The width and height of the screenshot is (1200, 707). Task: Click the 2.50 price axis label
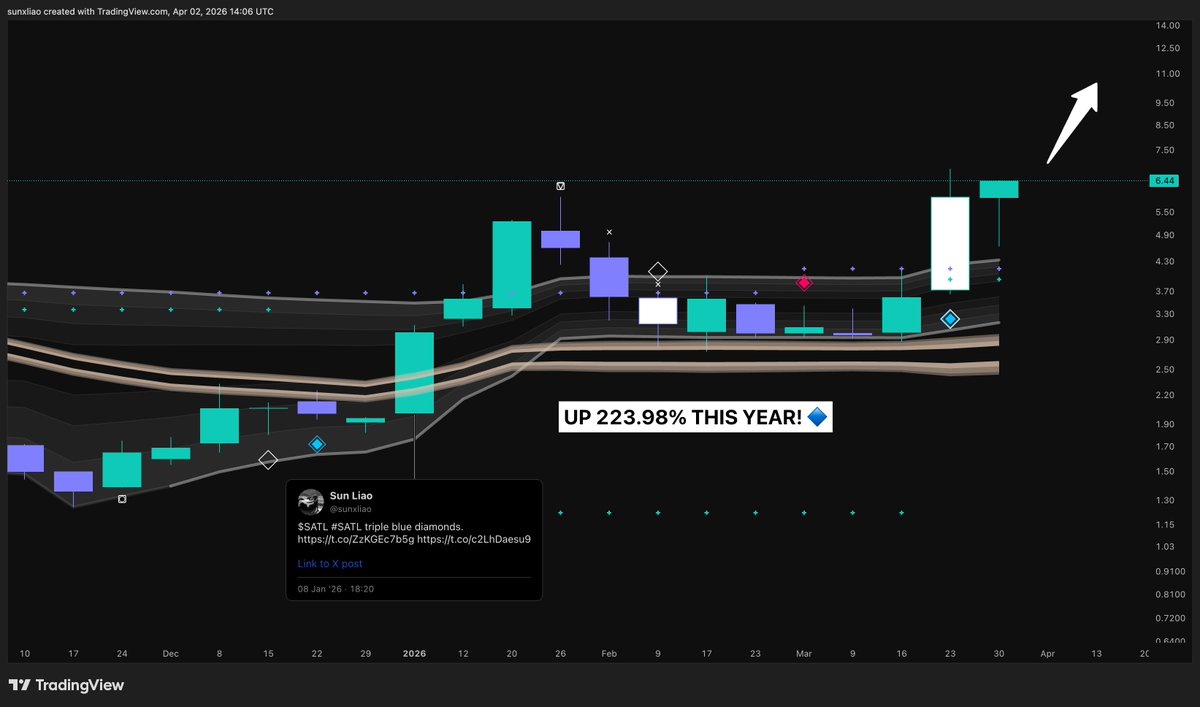coord(1163,369)
